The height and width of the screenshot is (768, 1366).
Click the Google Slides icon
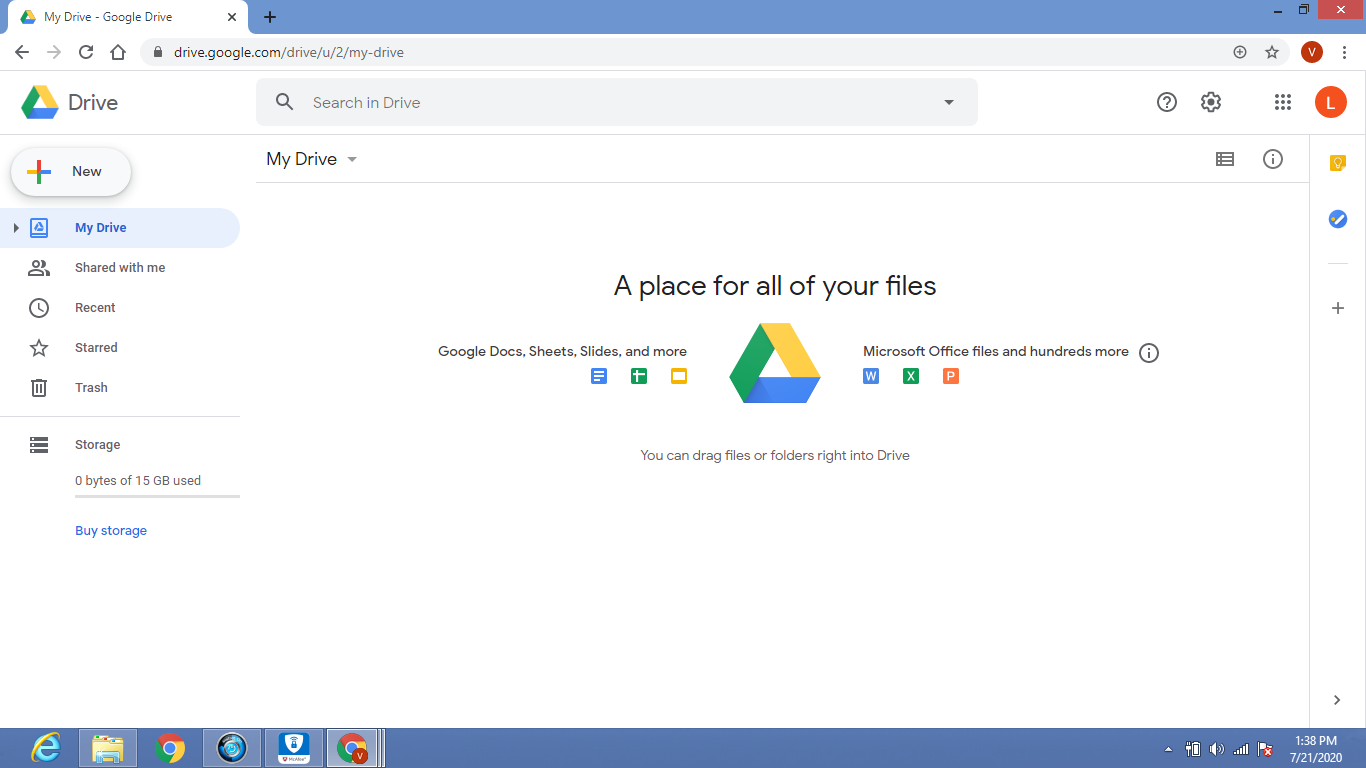(679, 376)
